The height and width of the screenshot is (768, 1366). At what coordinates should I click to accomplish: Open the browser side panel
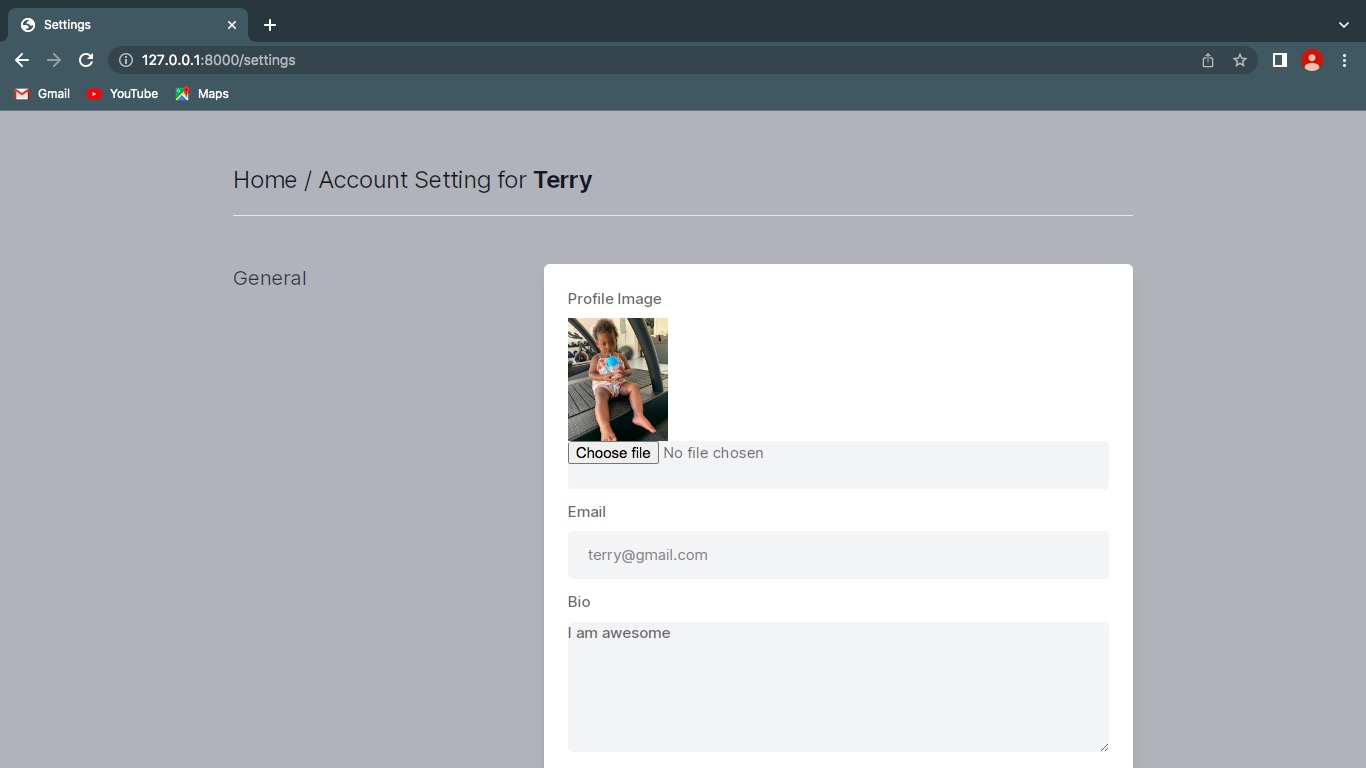pyautogui.click(x=1279, y=60)
